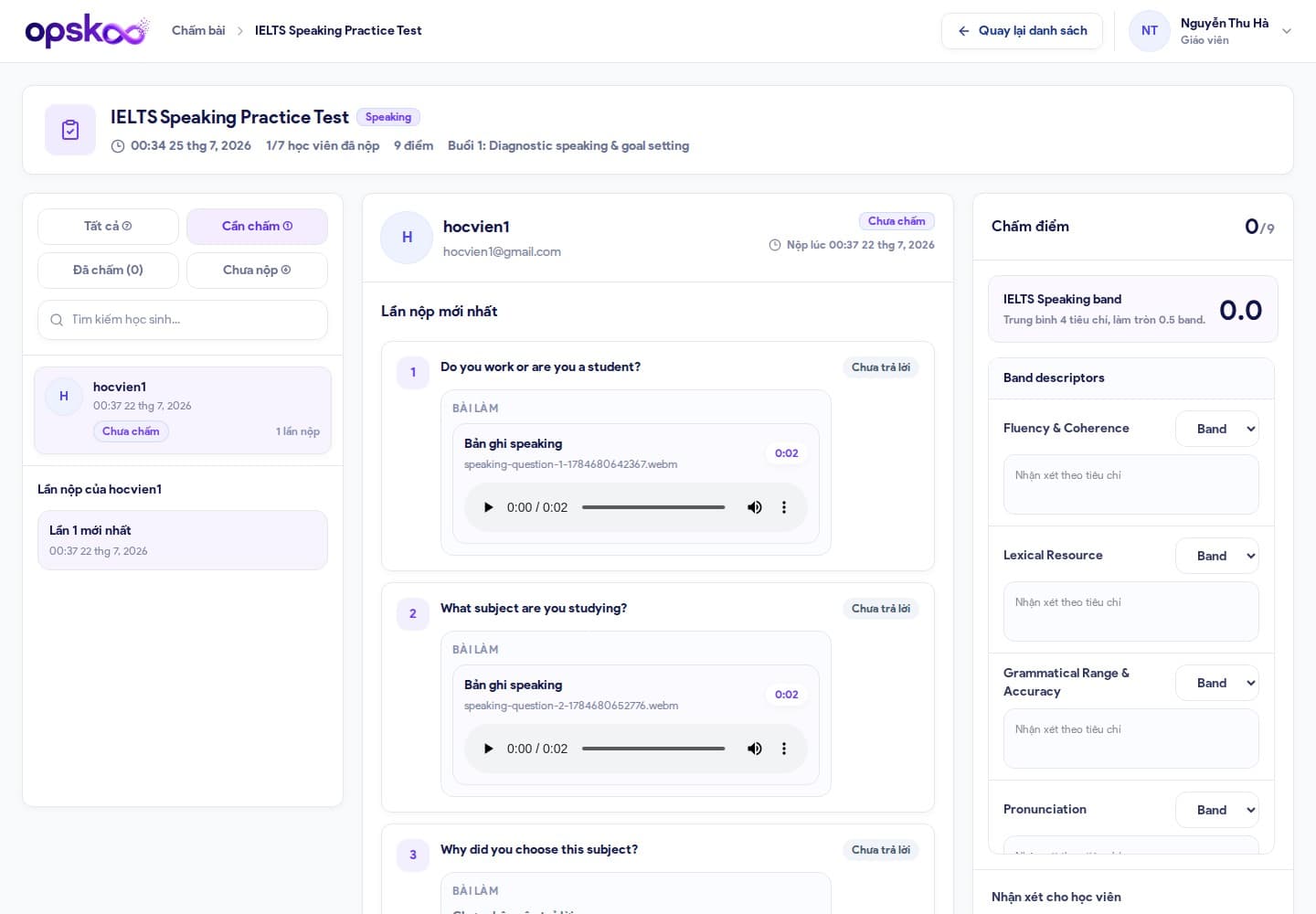Viewport: 1316px width, 914px height.
Task: Click the clock icon beside 00:34 25 thg 7
Action: point(118,146)
